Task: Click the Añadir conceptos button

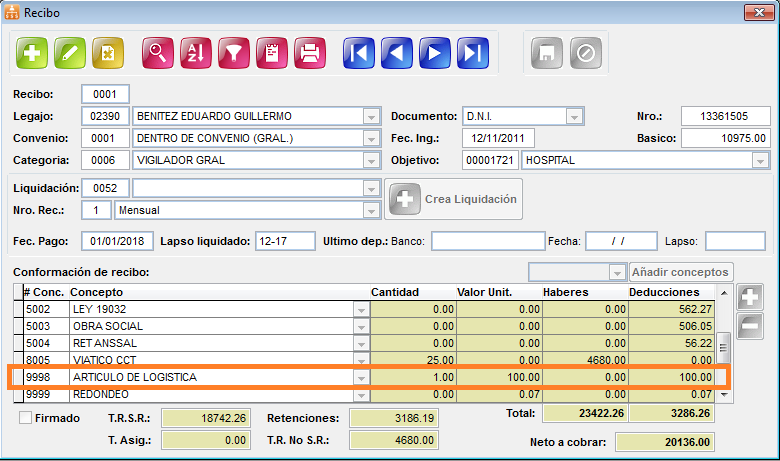Action: tap(681, 273)
